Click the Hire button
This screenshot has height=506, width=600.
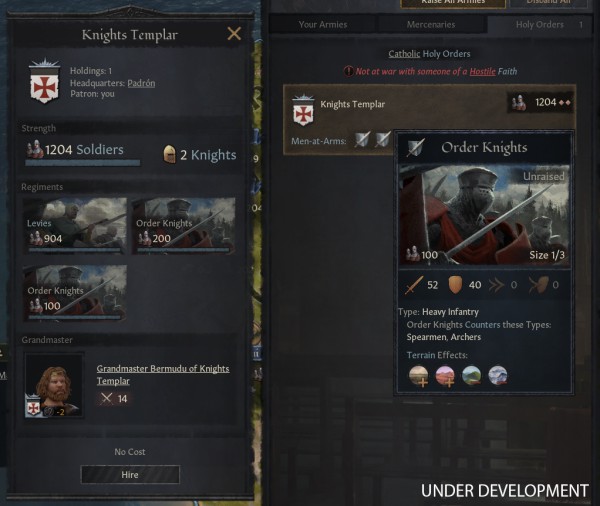click(x=130, y=475)
